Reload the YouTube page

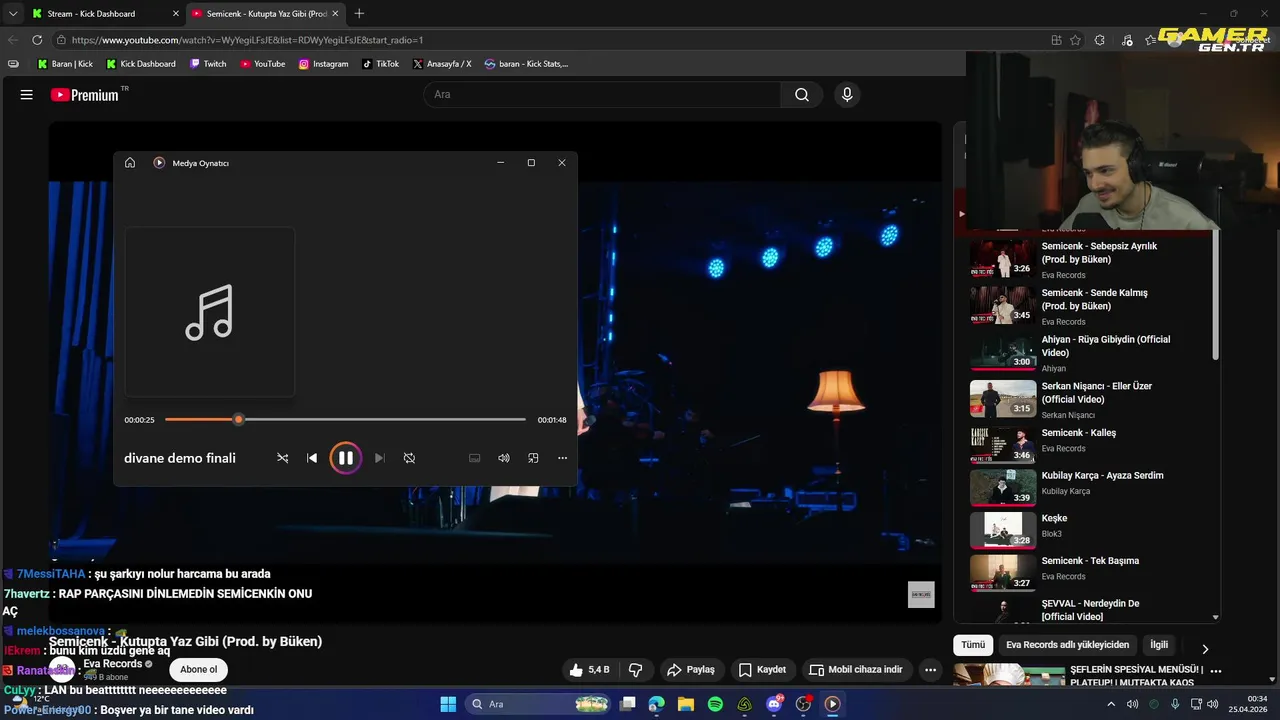[37, 40]
